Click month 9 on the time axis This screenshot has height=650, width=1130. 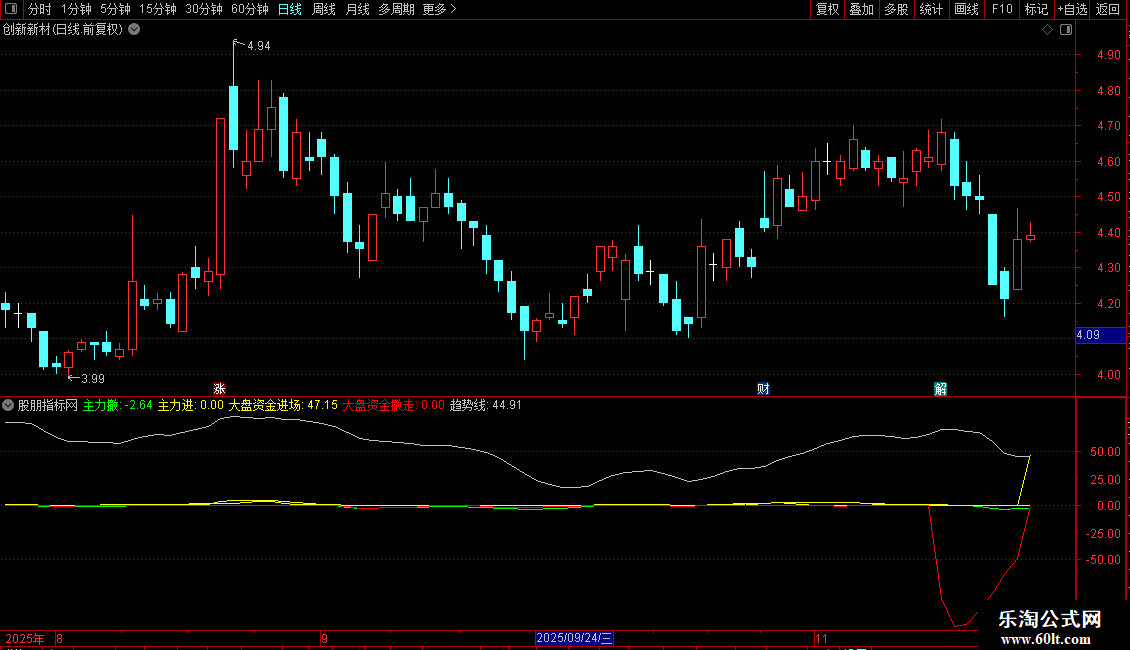coord(324,638)
